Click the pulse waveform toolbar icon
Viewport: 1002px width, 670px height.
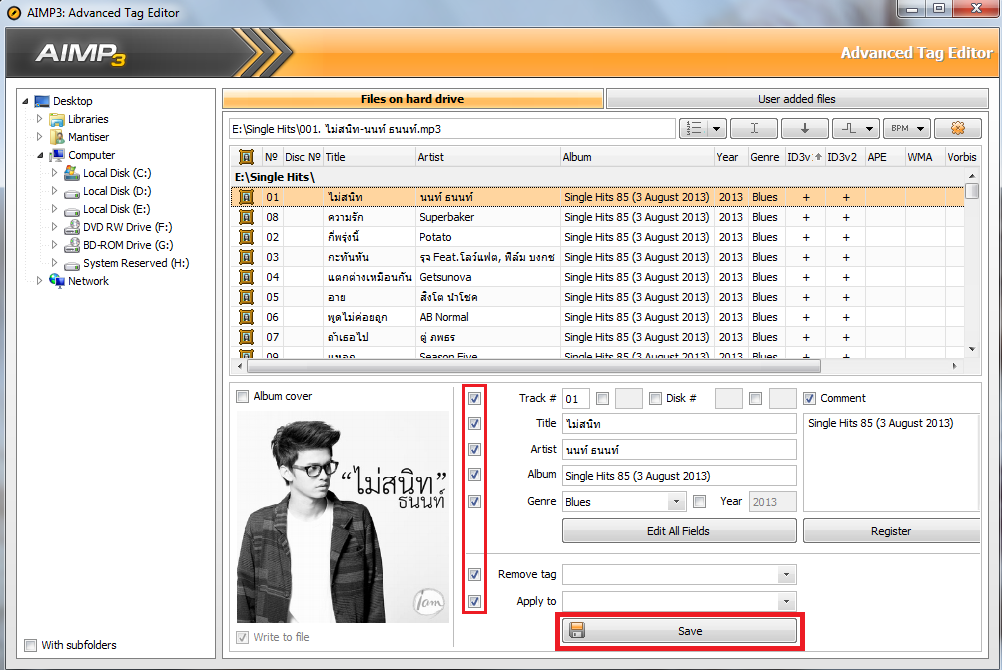[849, 129]
